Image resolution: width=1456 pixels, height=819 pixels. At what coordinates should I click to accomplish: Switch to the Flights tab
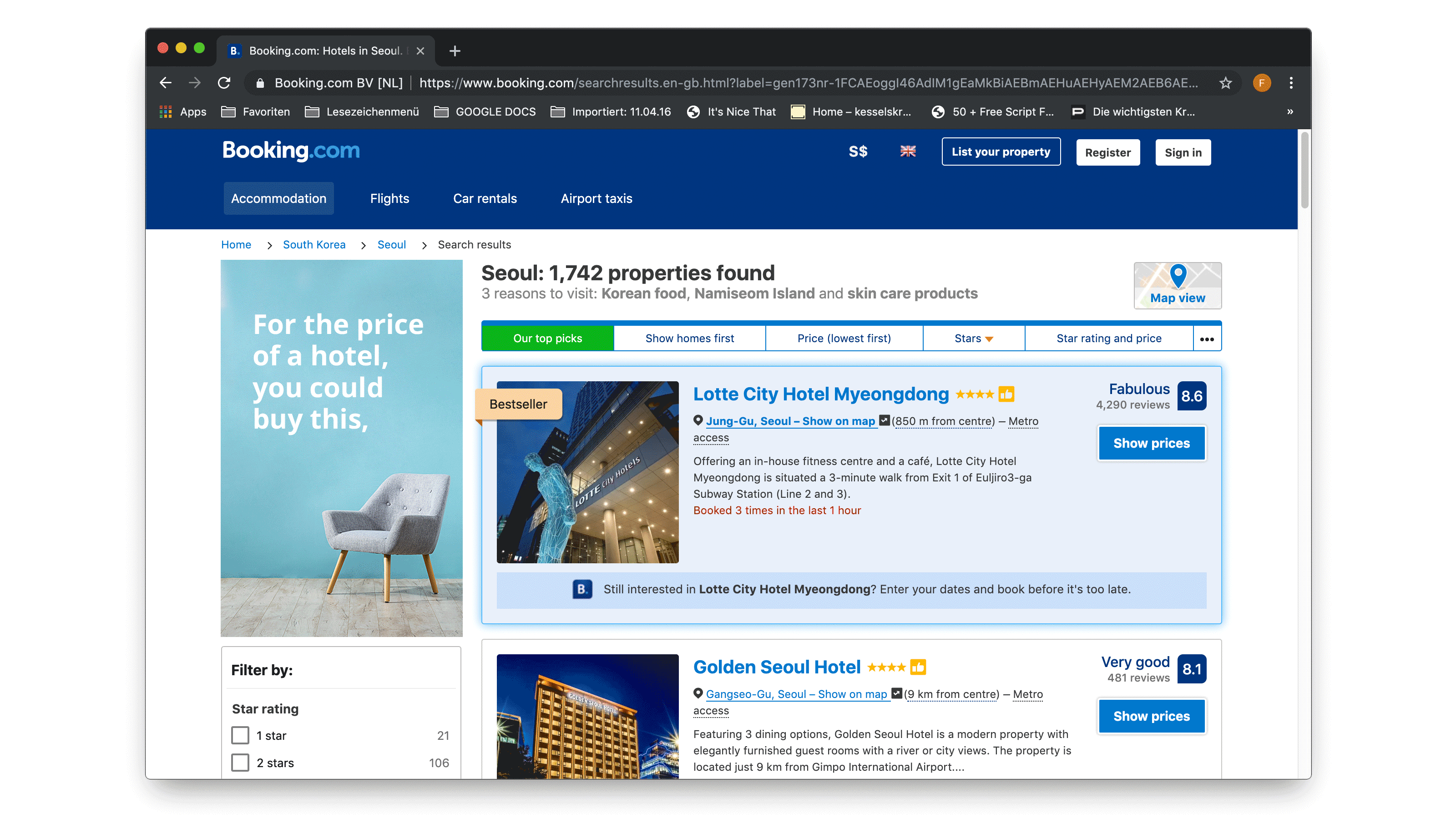pyautogui.click(x=389, y=198)
